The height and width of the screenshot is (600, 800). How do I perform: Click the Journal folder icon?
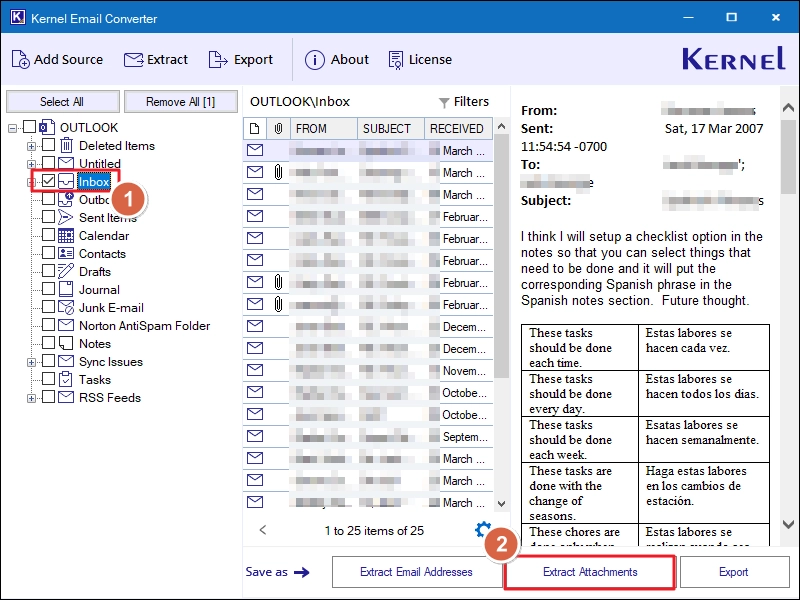66,289
